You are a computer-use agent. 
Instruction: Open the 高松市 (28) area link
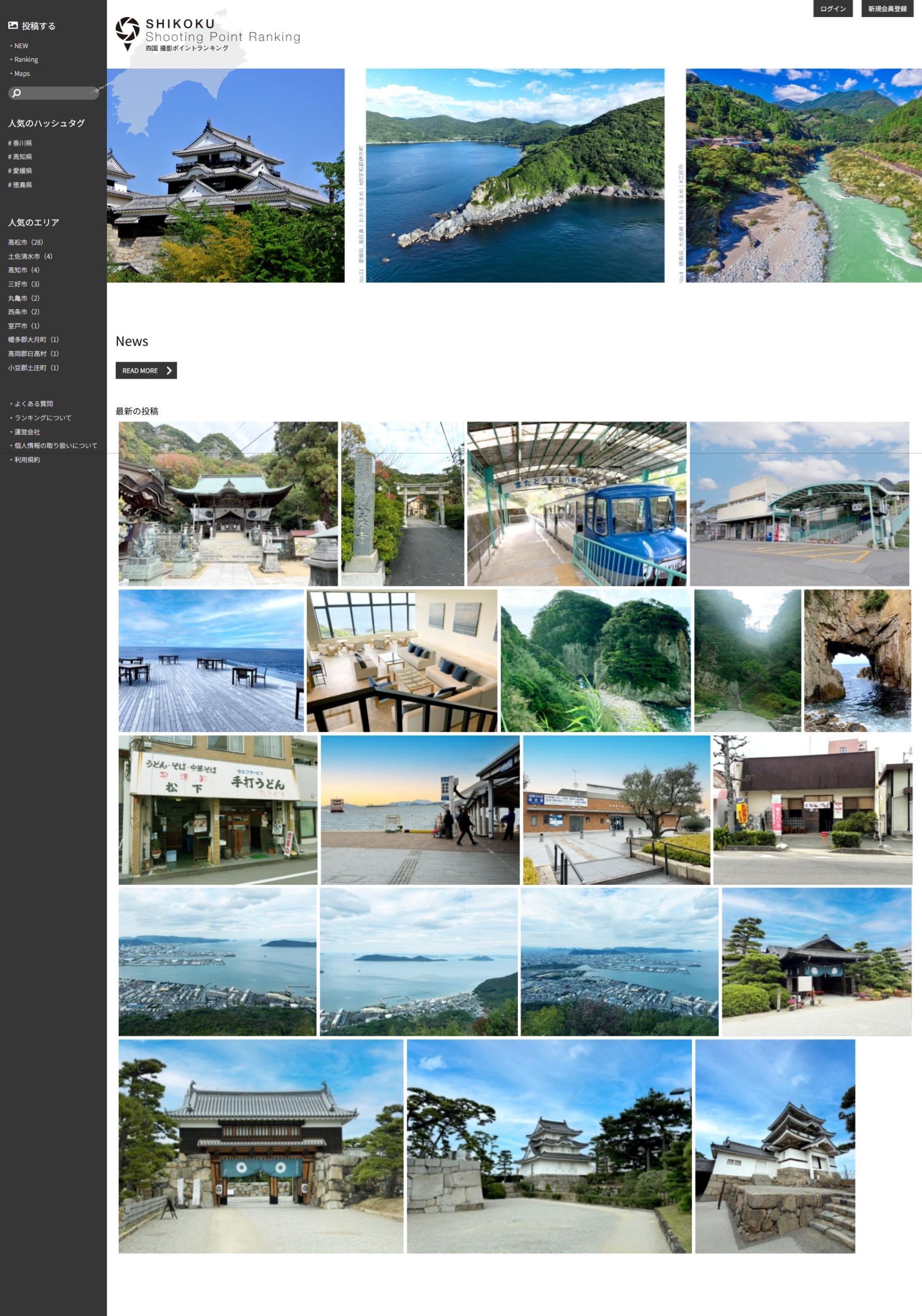(x=26, y=242)
